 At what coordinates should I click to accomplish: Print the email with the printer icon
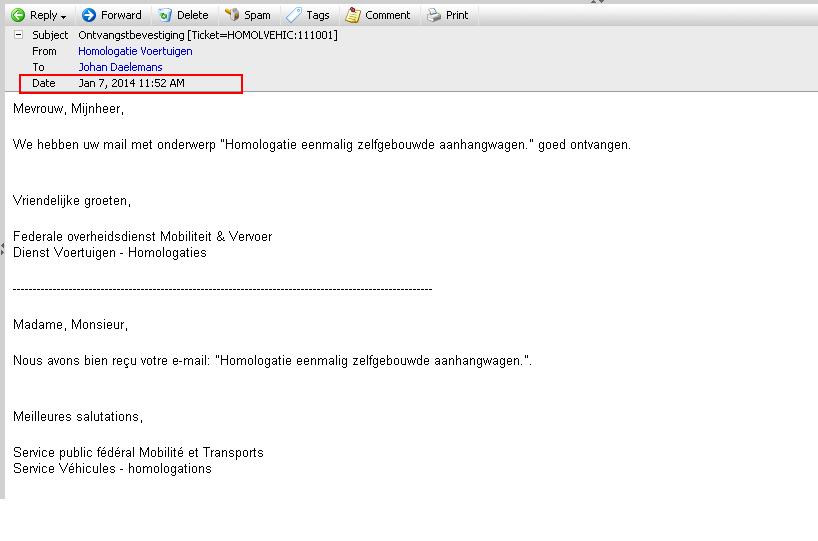pos(433,15)
